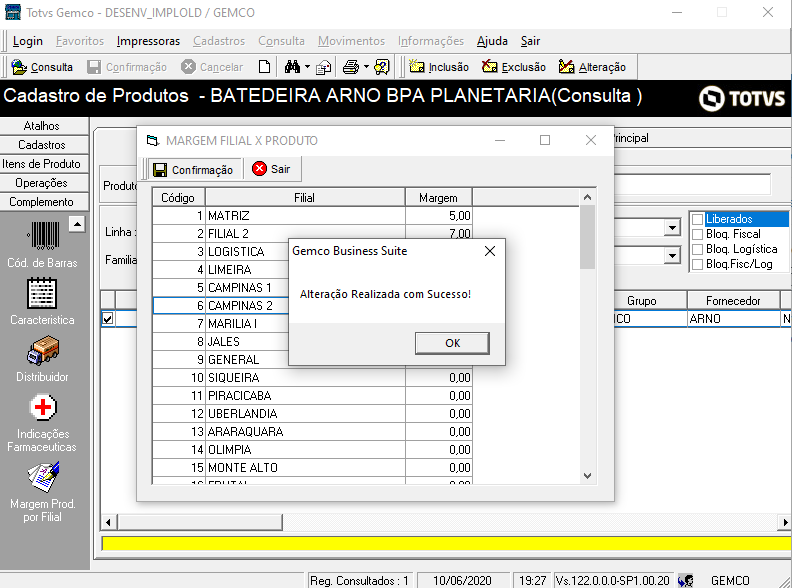
Task: Click the red Sair button in Margem Filial
Action: tap(272, 169)
